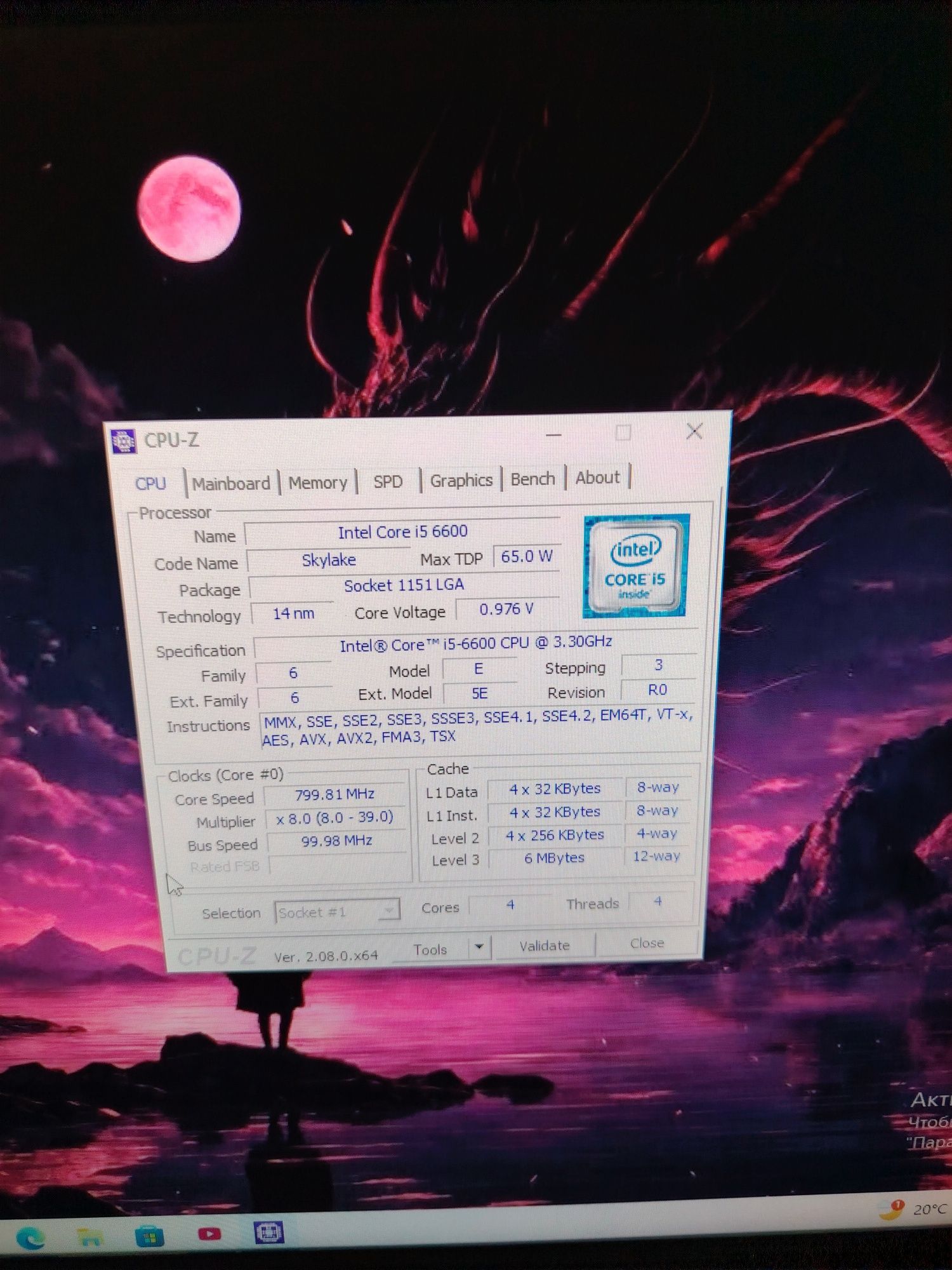Click the CPU-Z title bar app icon
Screen dimensions: 952x1270
pyautogui.click(x=124, y=441)
